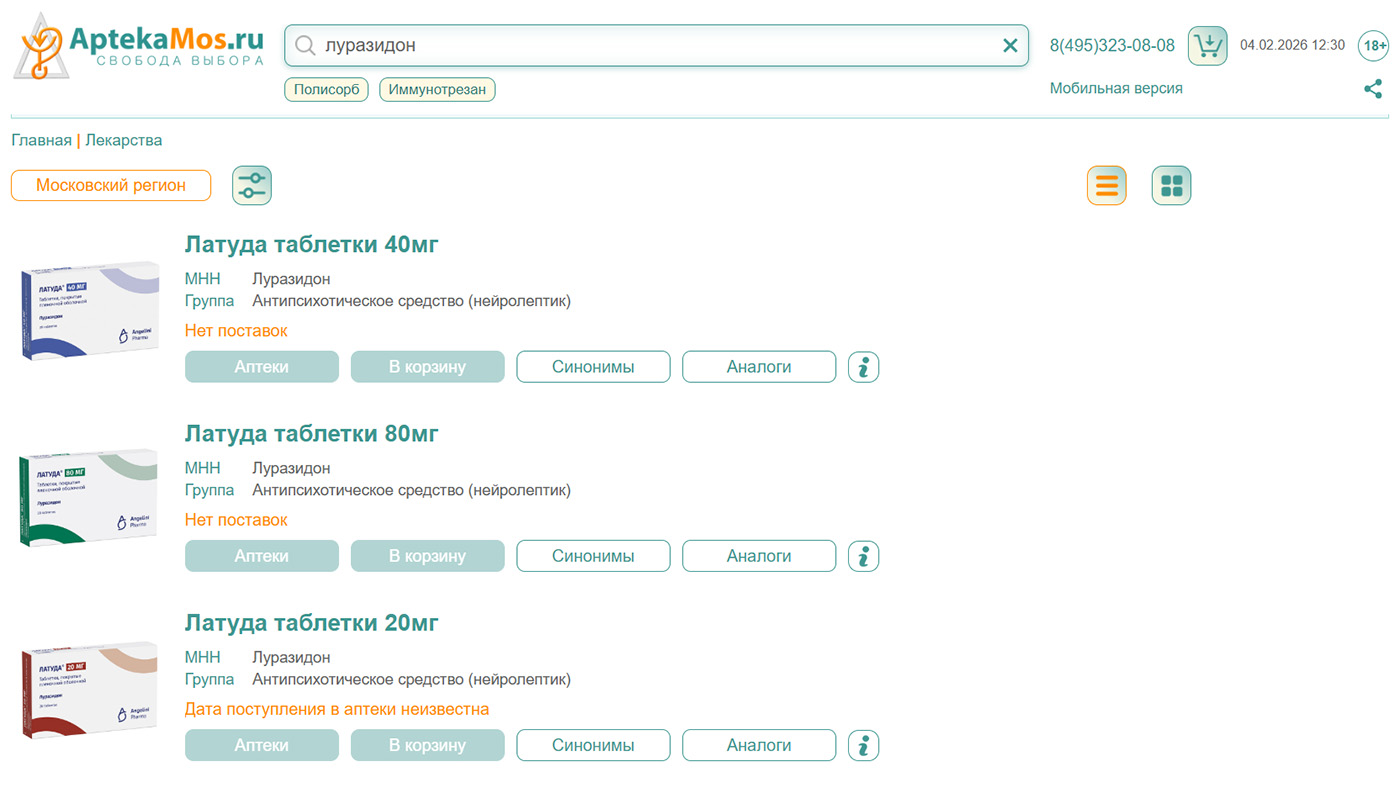Click the AptekaMos.ru logo
Image resolution: width=1400 pixels, height=788 pixels.
click(x=139, y=46)
